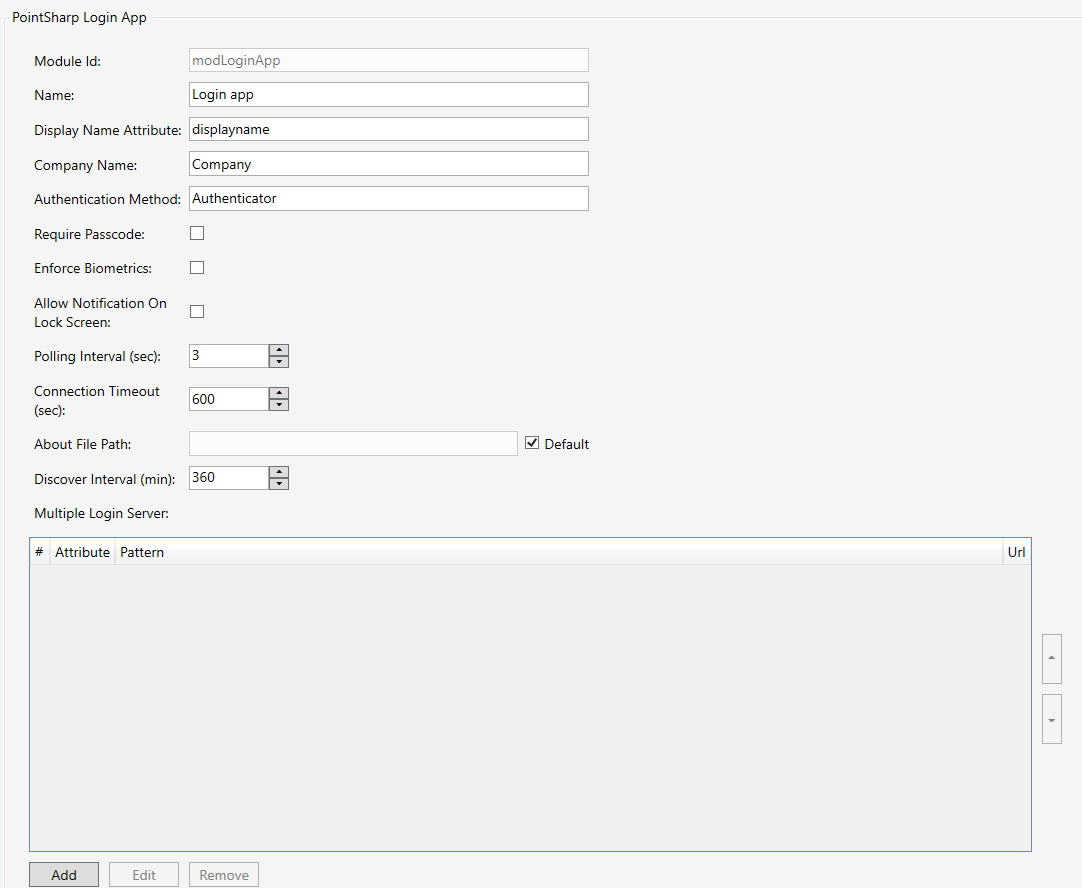Screen dimensions: 1082x888
Task: Click the Authentication Method text field
Action: (388, 198)
